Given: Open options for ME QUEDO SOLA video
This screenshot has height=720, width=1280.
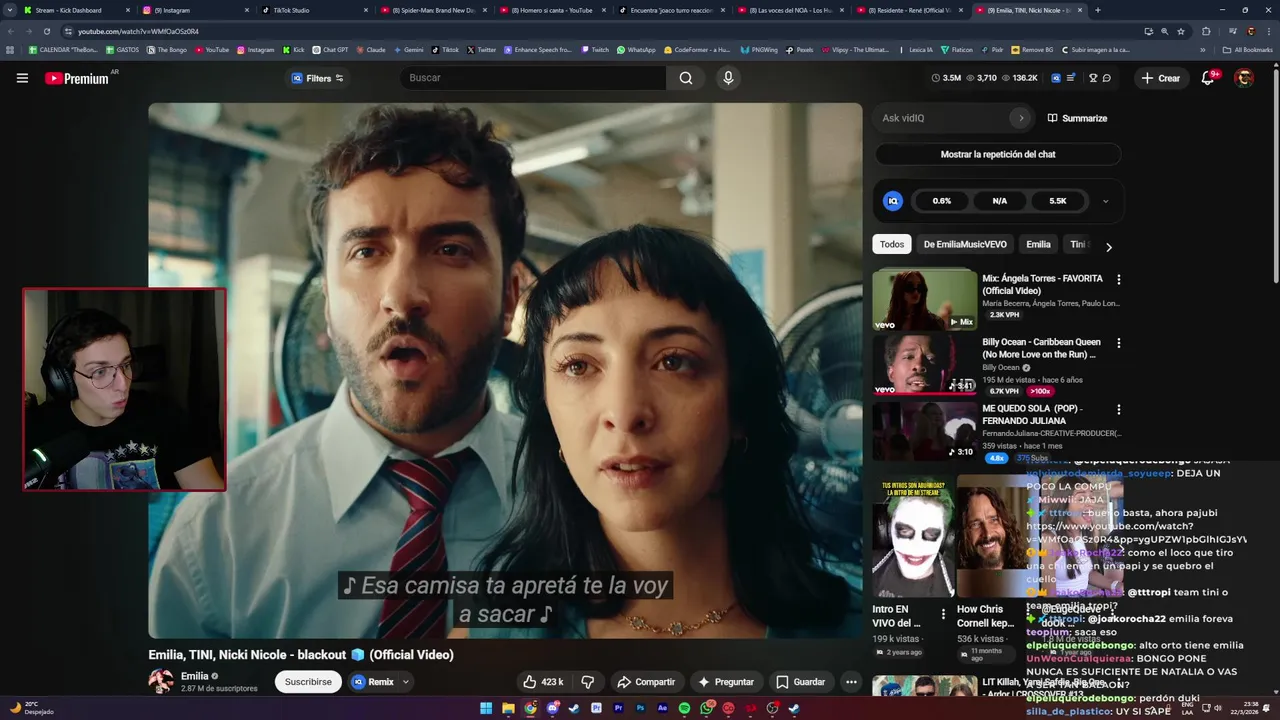Looking at the screenshot, I should pyautogui.click(x=1118, y=410).
